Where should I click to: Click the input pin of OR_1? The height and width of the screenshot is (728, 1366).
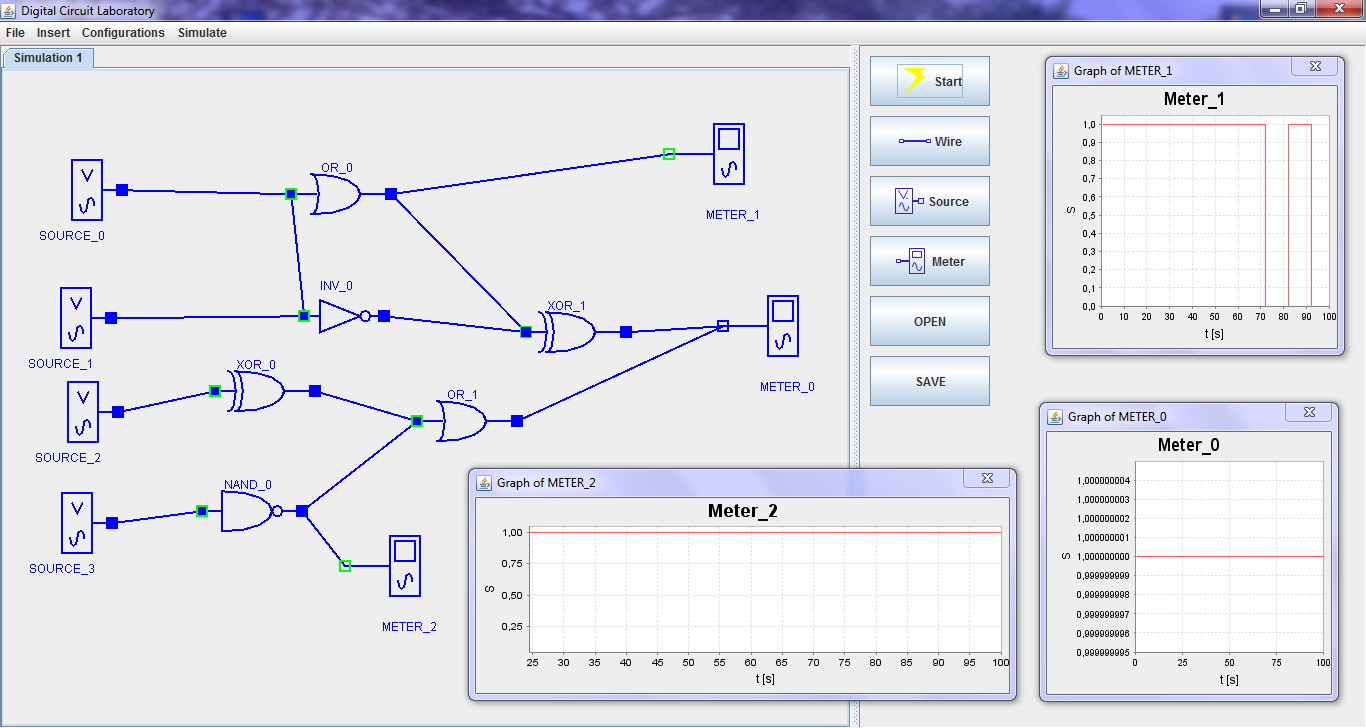(x=417, y=421)
